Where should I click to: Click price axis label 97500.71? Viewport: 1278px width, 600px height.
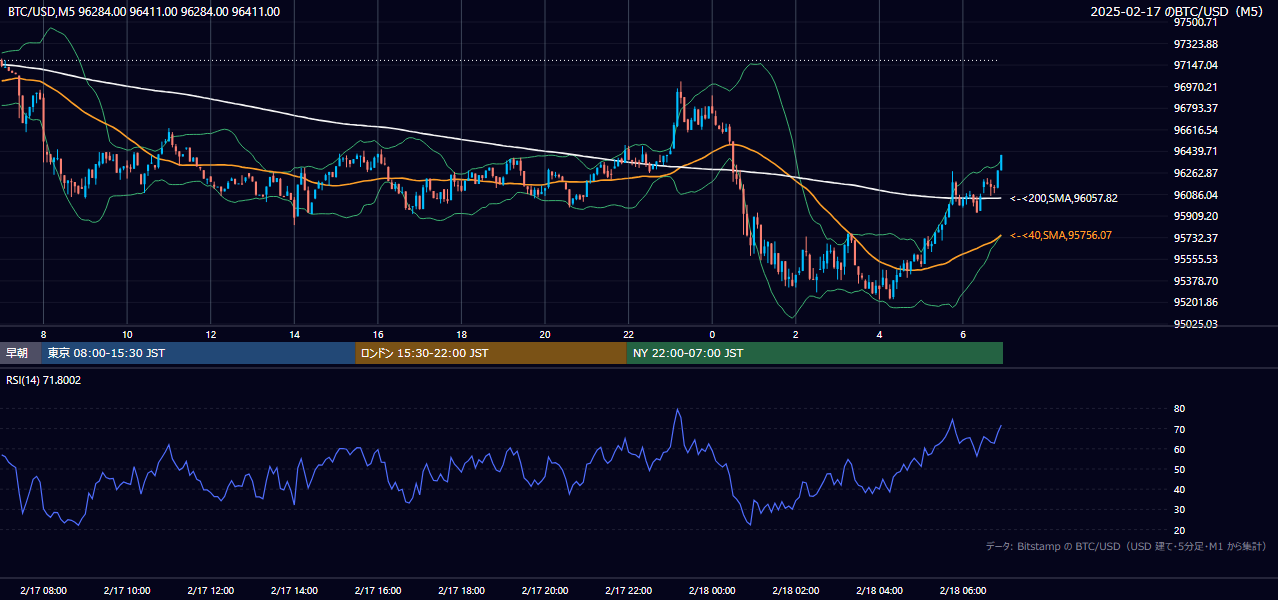1196,22
